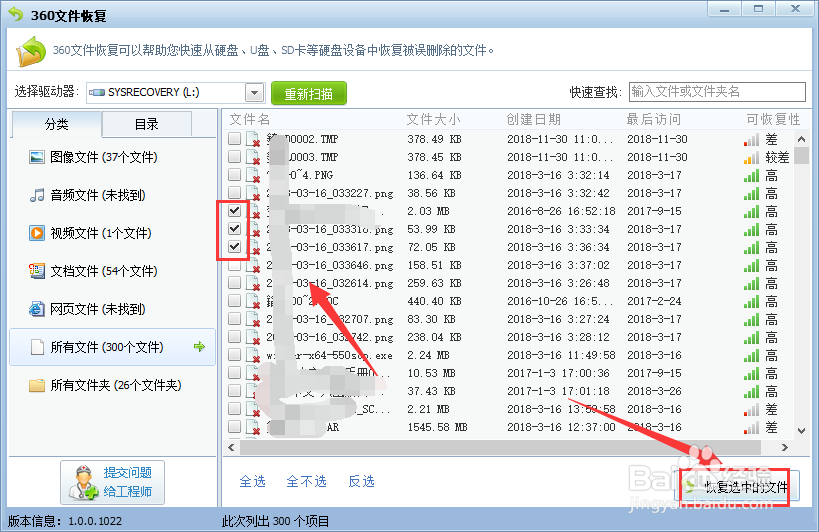Click the video files play icon

[37, 233]
